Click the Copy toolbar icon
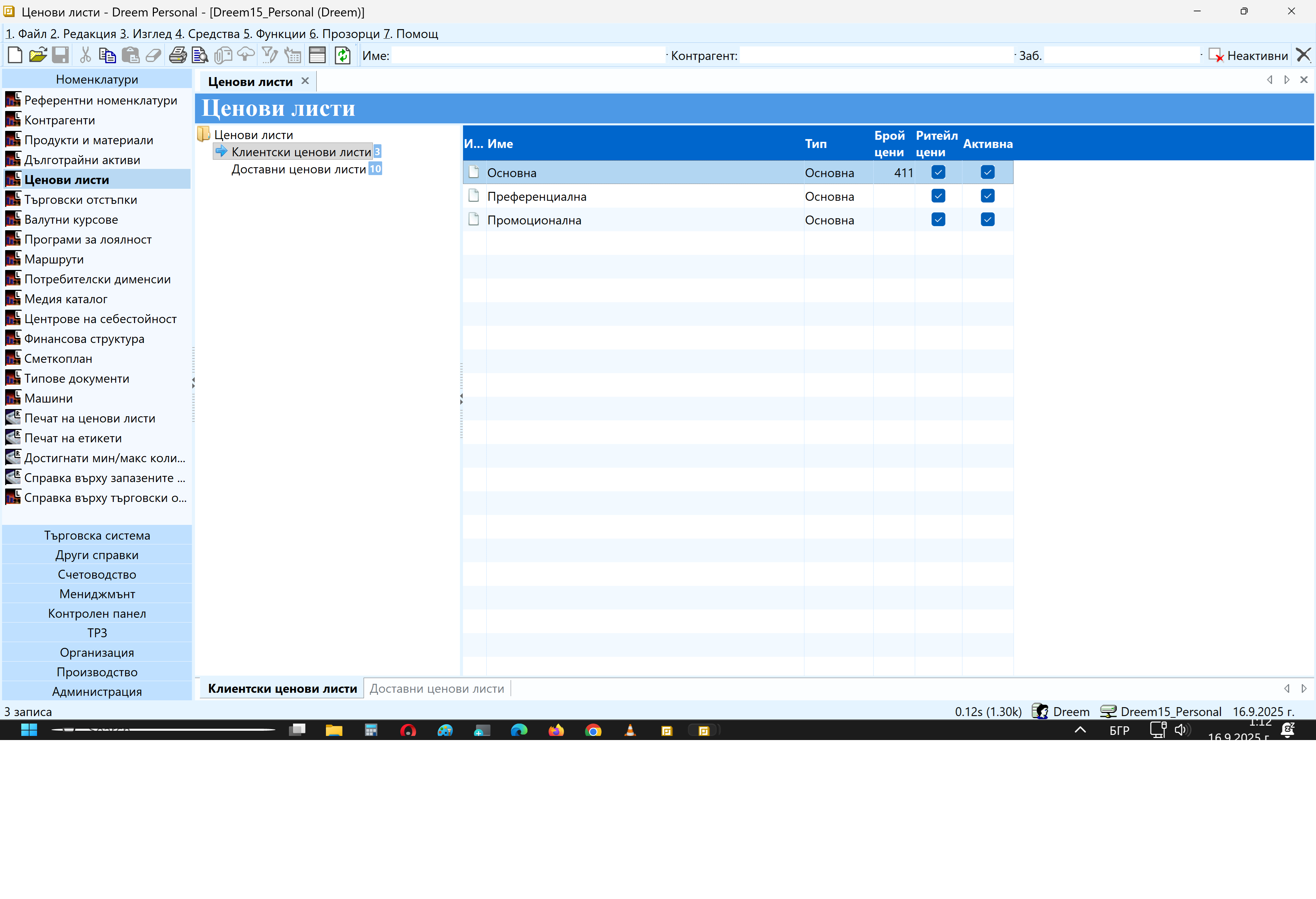Image resolution: width=1316 pixels, height=899 pixels. pos(107,56)
